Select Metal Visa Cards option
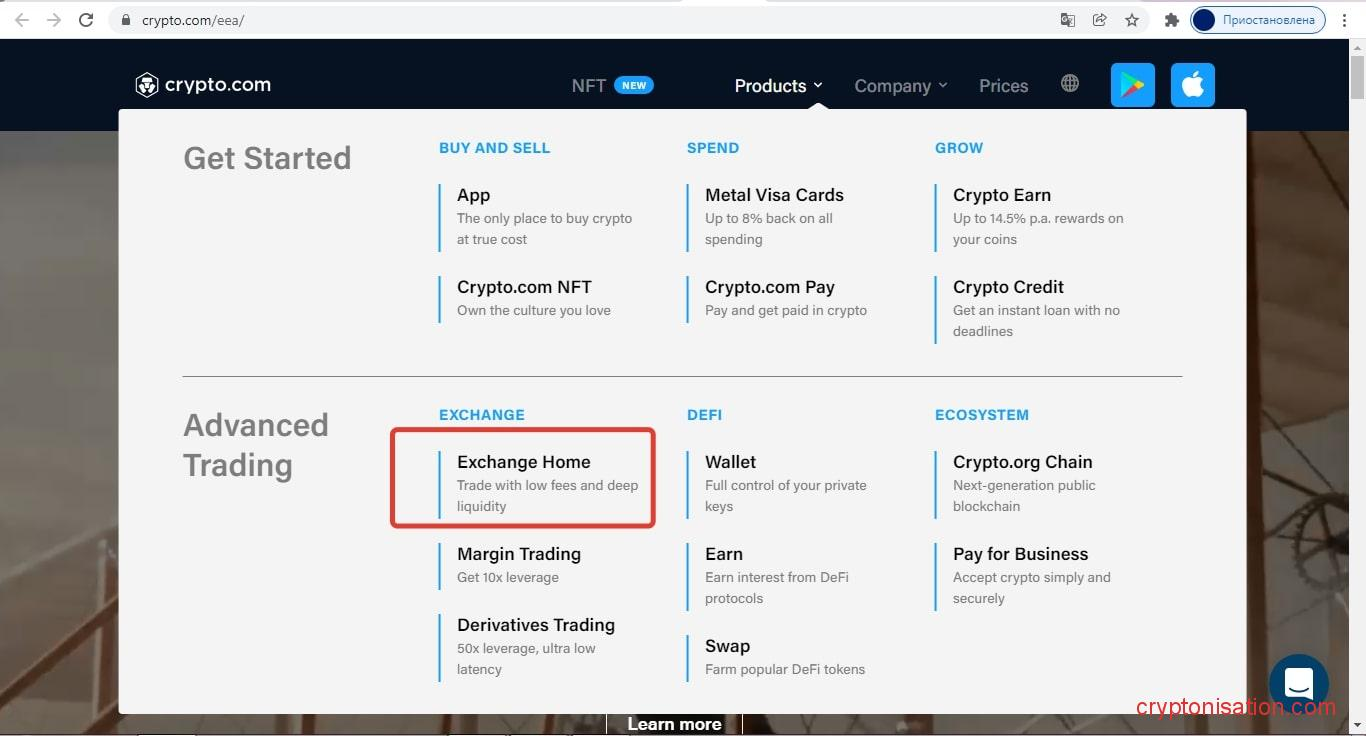Image resolution: width=1366 pixels, height=736 pixels. click(x=774, y=195)
